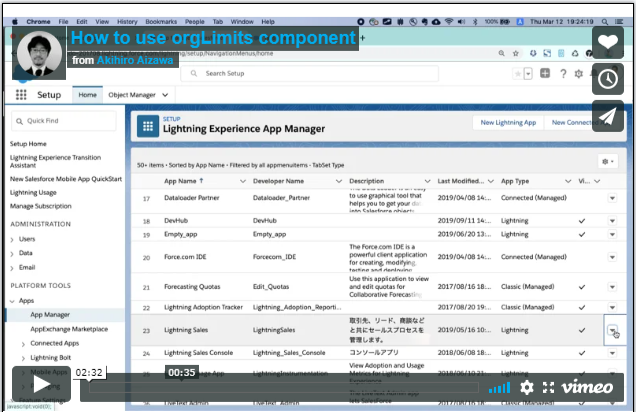Open History menu in menu bar
Image resolution: width=636 pixels, height=412 pixels.
(127, 21)
